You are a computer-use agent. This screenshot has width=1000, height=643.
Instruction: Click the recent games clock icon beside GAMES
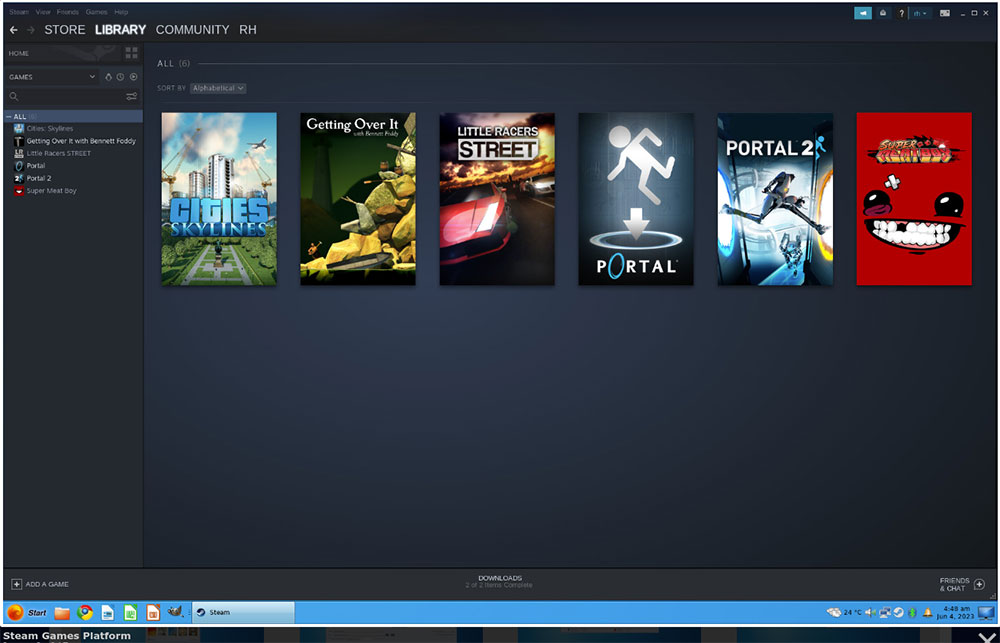click(x=121, y=76)
